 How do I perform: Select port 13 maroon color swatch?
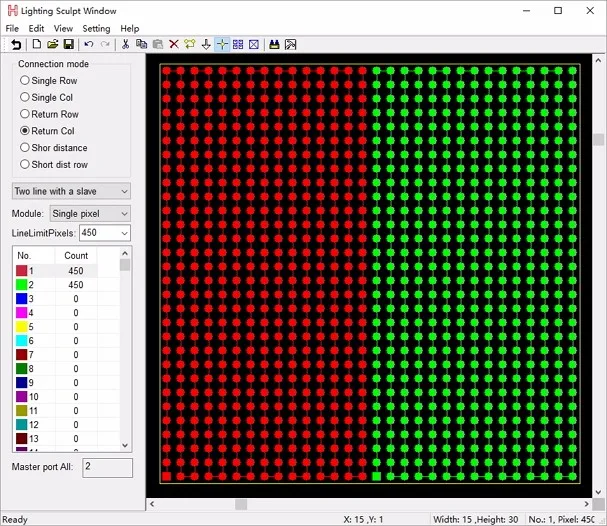21,439
